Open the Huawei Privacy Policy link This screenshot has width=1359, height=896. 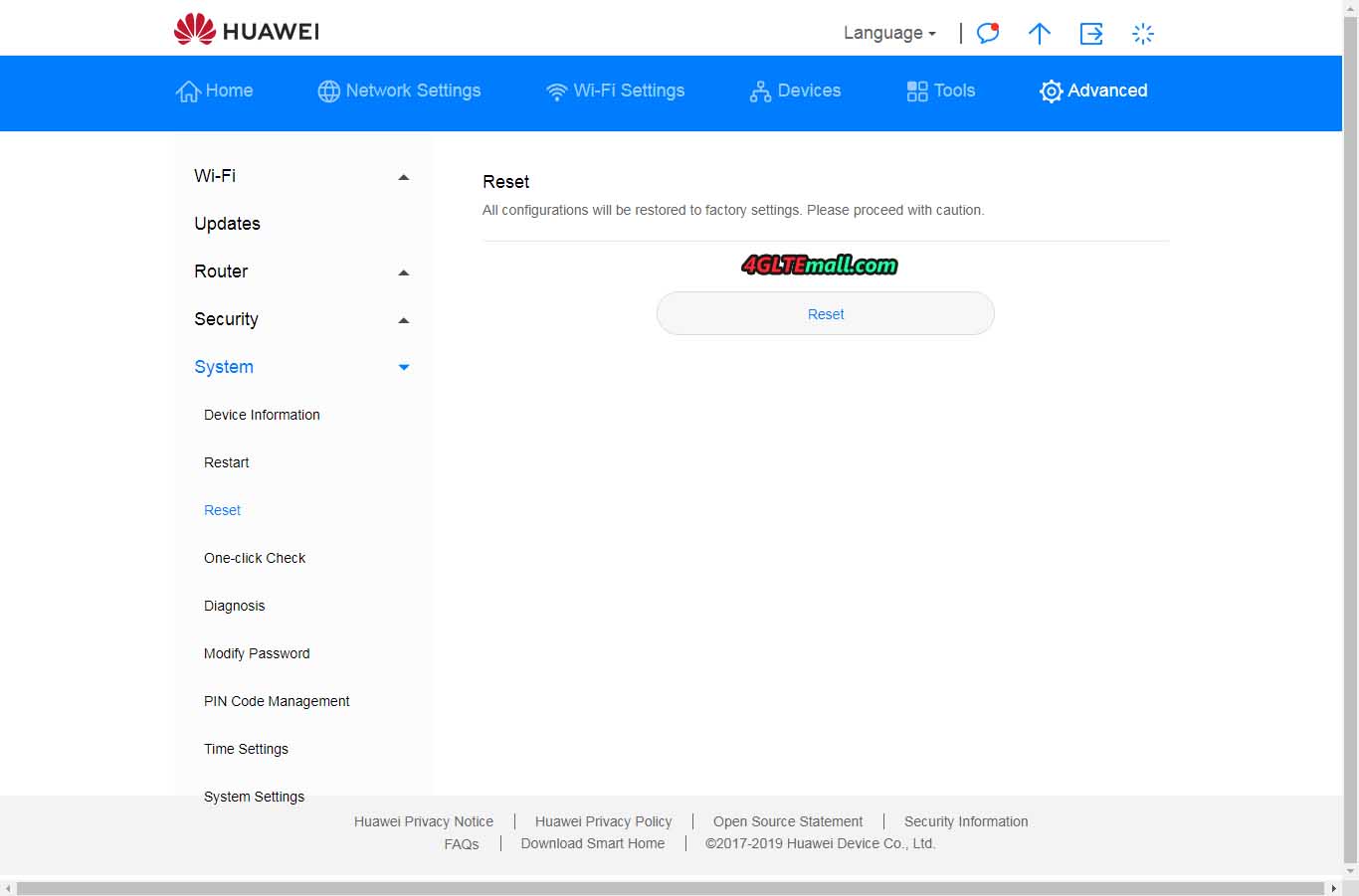(x=603, y=821)
